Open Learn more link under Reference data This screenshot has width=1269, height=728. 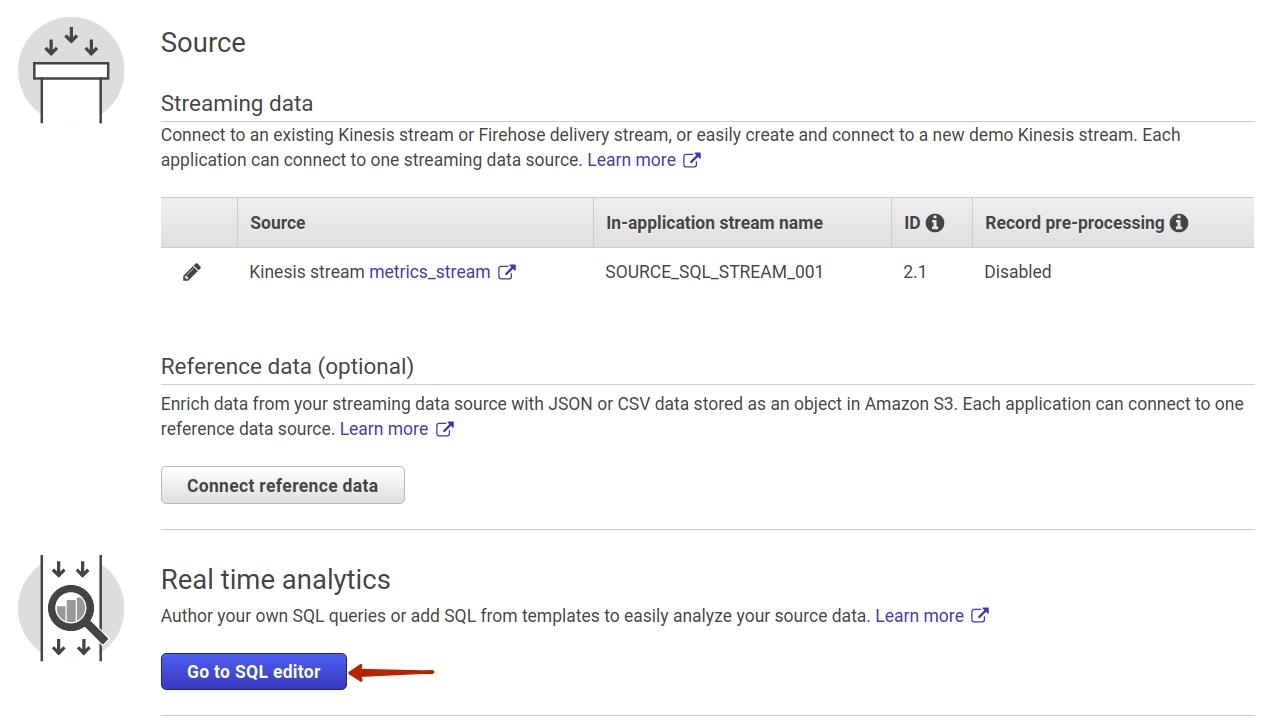tap(384, 429)
